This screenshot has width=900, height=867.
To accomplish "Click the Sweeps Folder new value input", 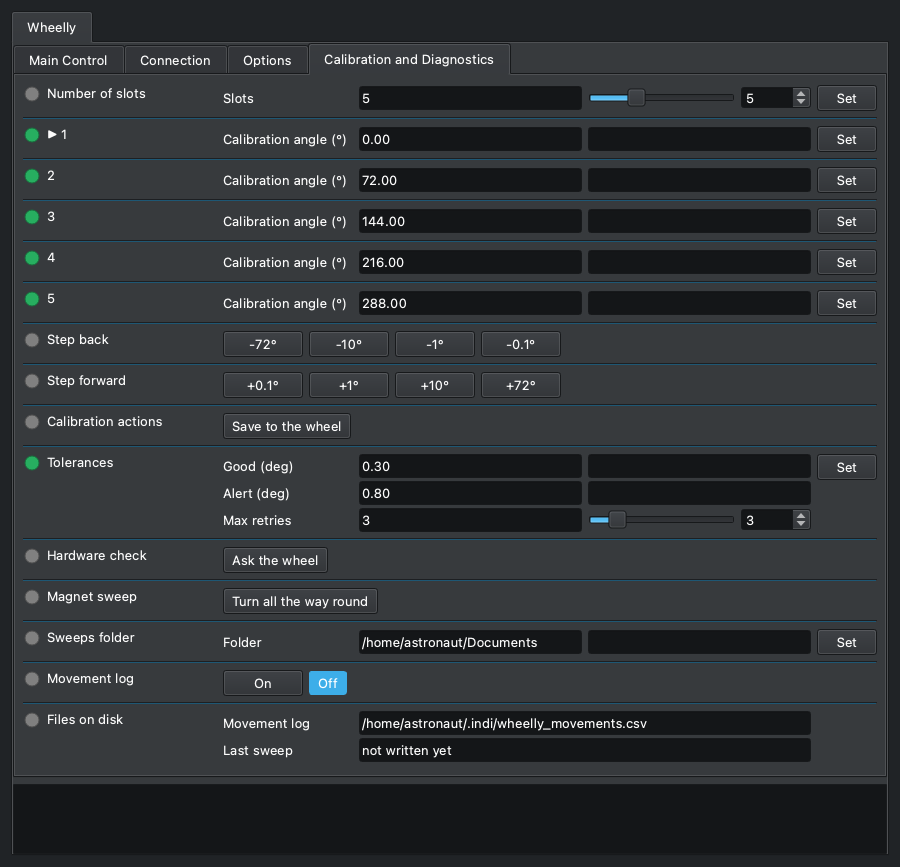I will click(699, 642).
